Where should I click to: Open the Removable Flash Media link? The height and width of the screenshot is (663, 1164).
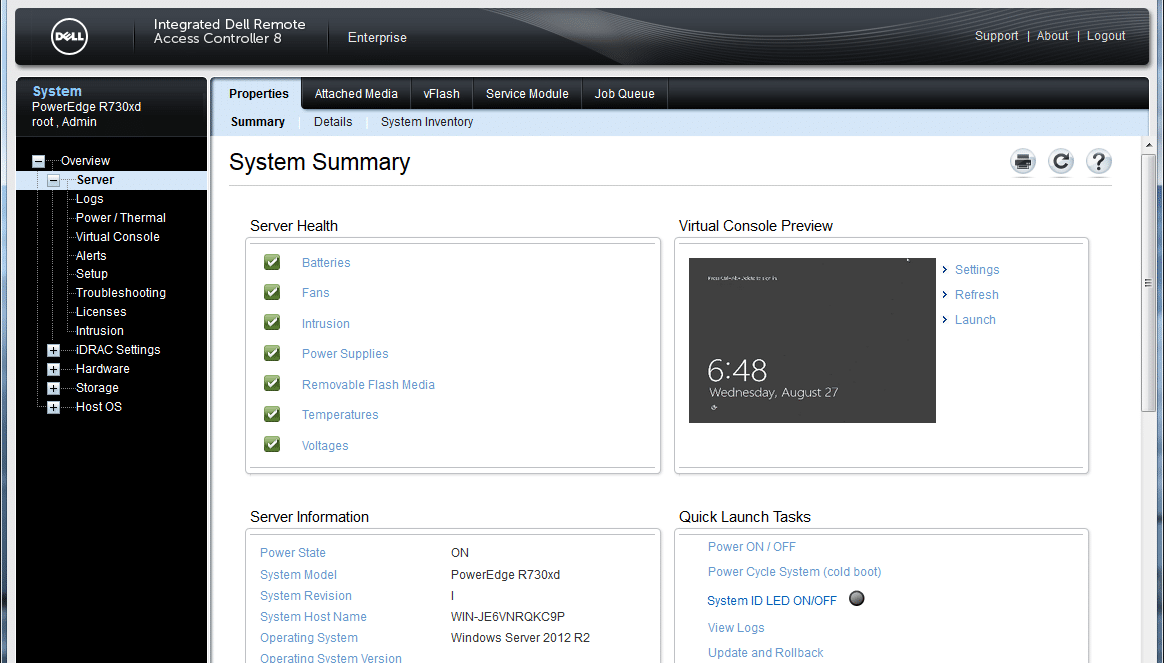[368, 385]
